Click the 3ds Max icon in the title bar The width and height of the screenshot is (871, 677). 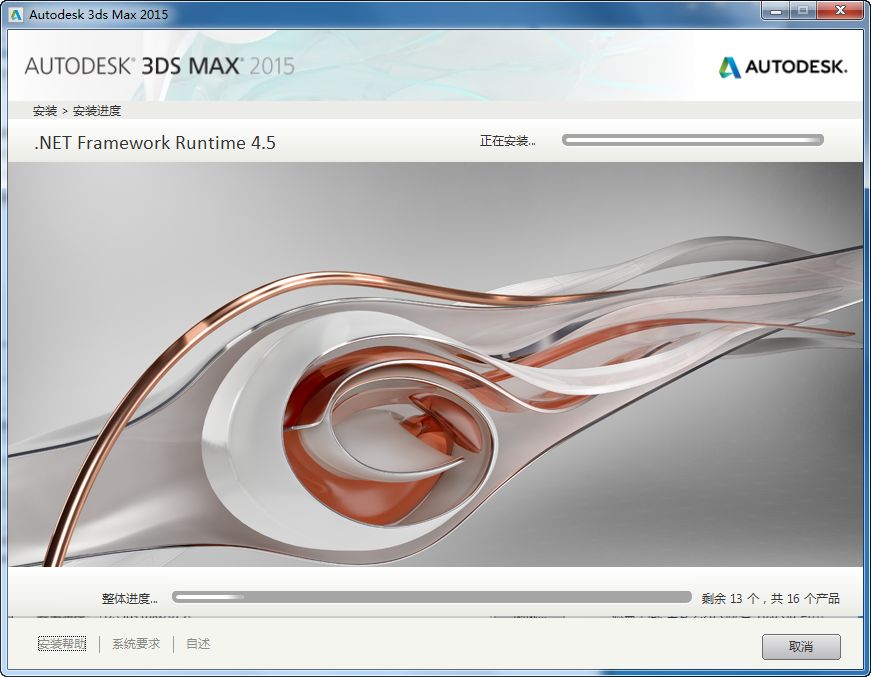(x=15, y=13)
